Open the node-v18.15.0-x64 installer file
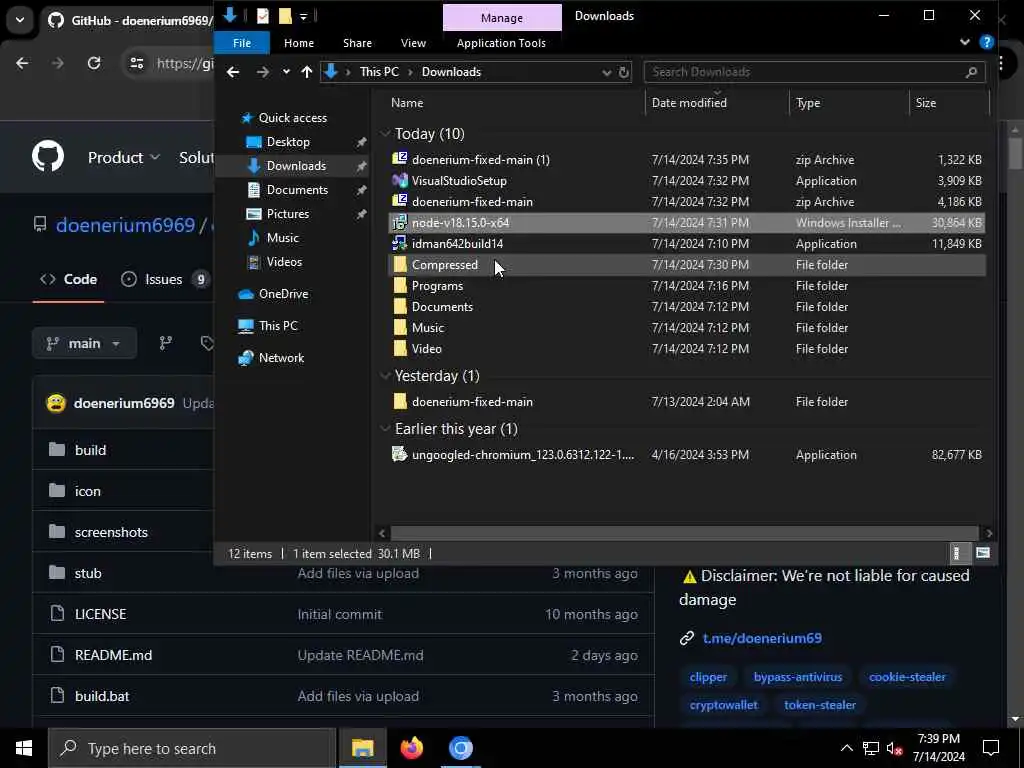Image resolution: width=1024 pixels, height=768 pixels. click(x=686, y=223)
